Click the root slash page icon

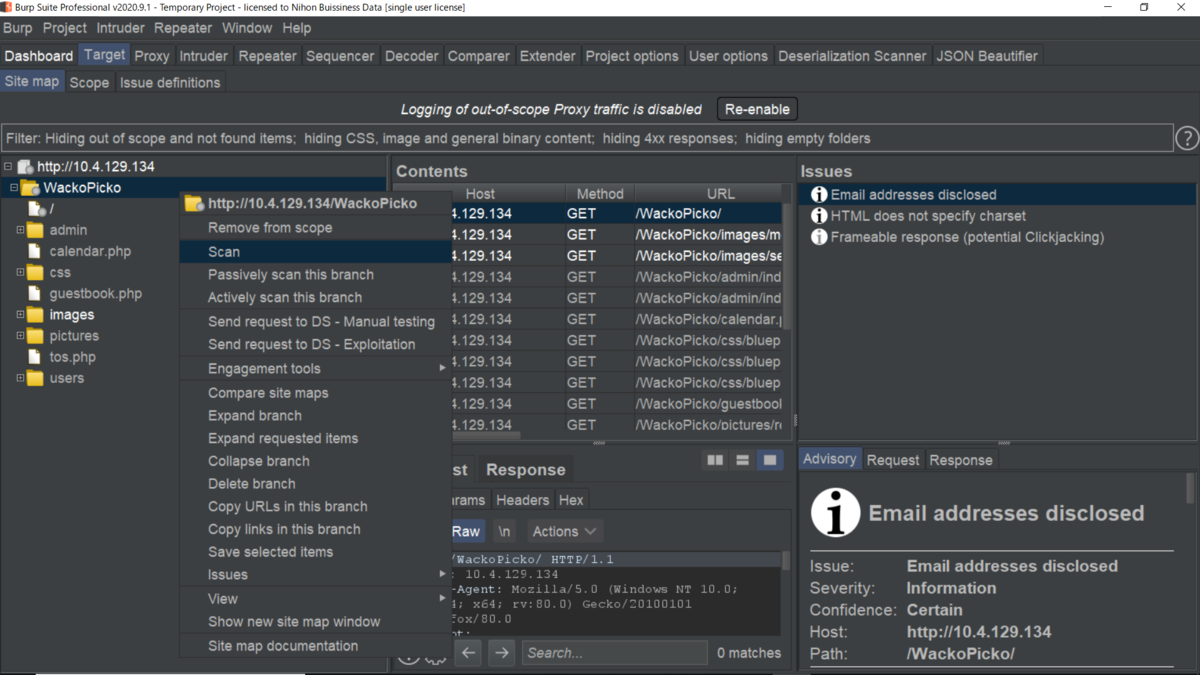coord(37,209)
